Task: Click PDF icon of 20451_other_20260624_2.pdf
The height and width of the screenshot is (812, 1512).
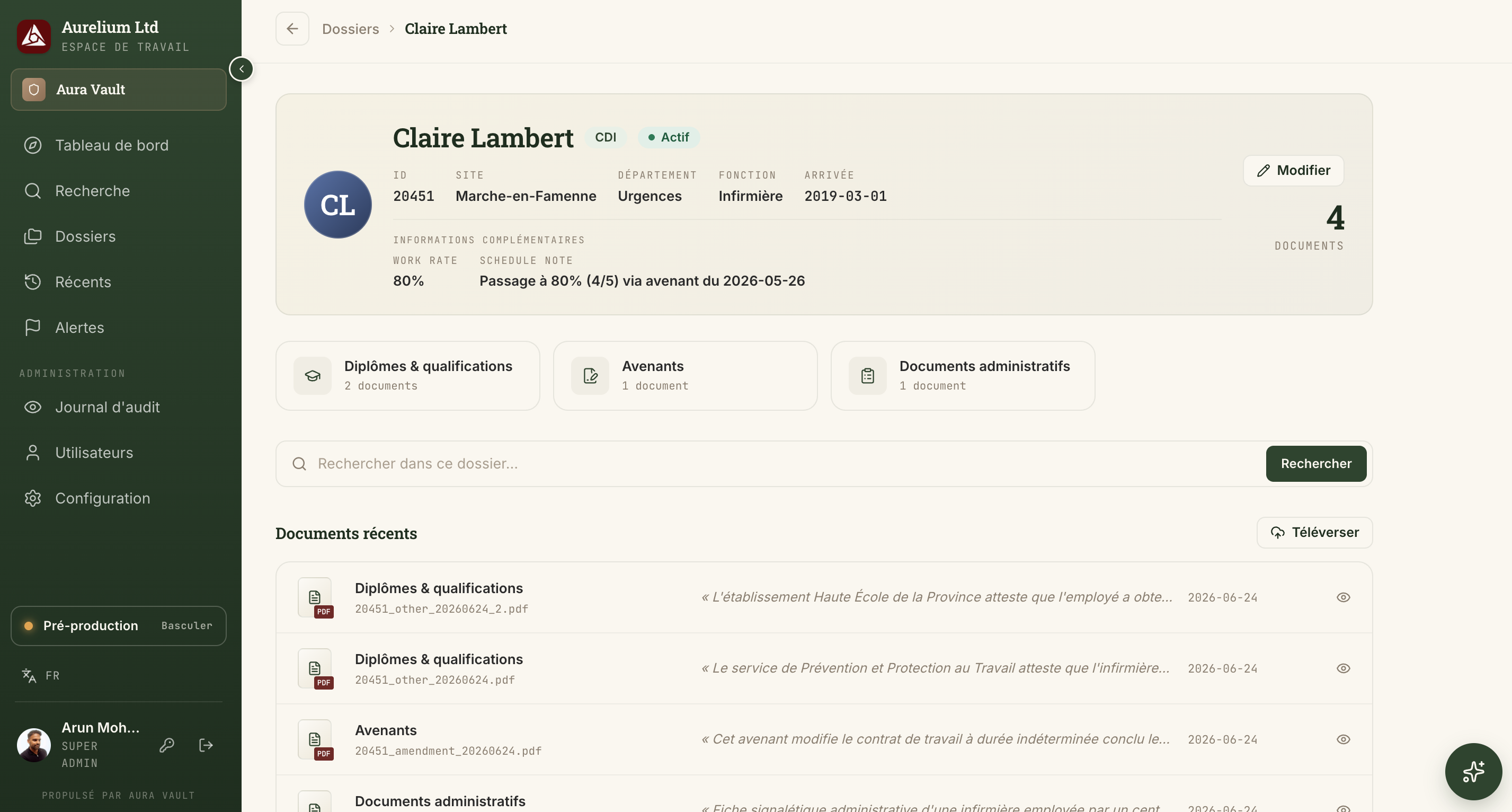Action: [315, 598]
